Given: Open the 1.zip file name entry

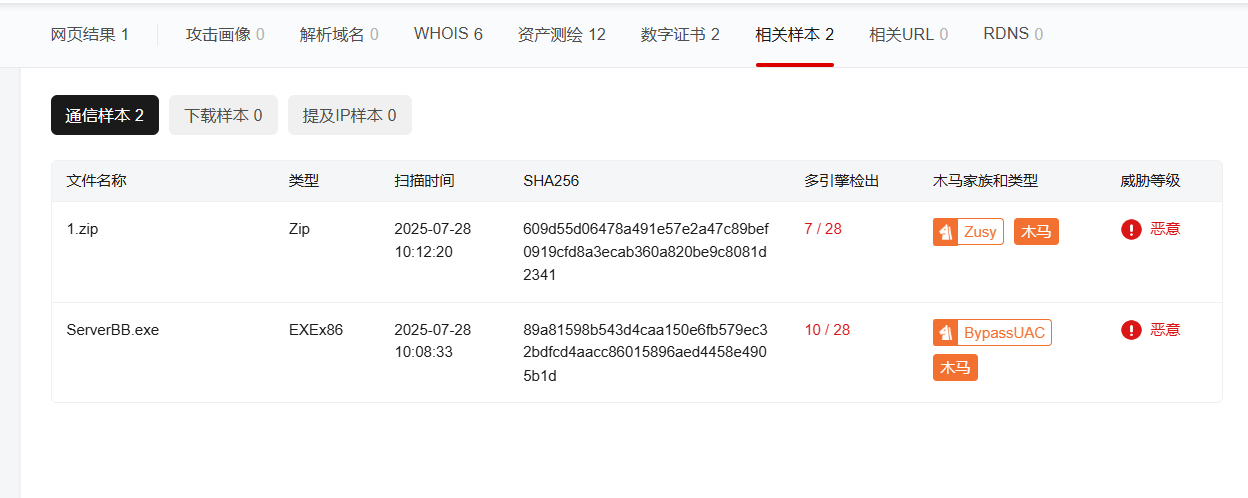Looking at the screenshot, I should (82, 229).
